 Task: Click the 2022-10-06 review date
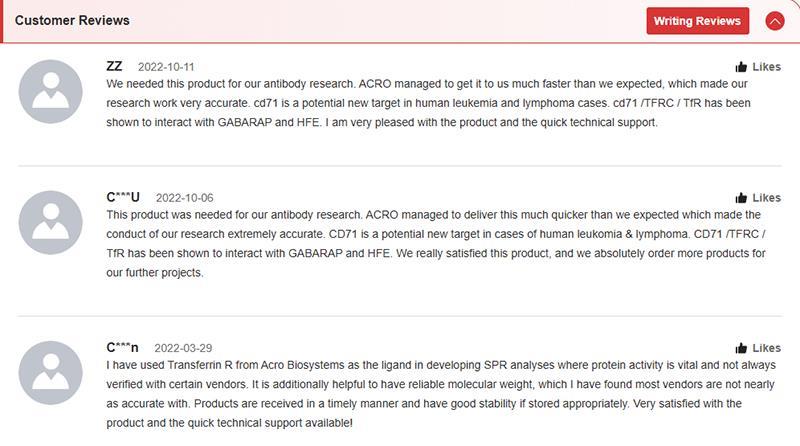pos(185,198)
